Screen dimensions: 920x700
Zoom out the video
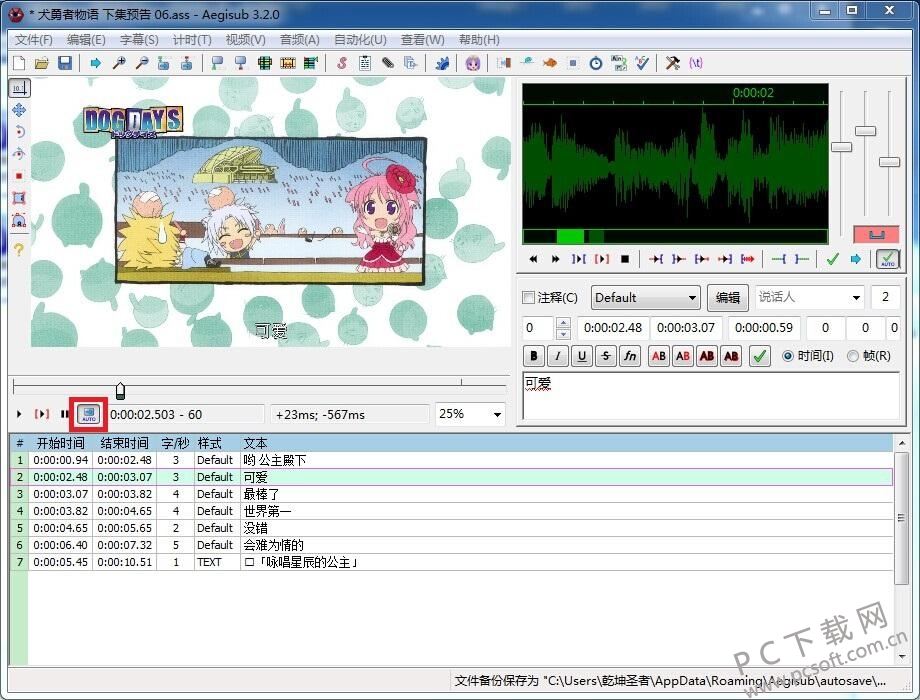141,63
